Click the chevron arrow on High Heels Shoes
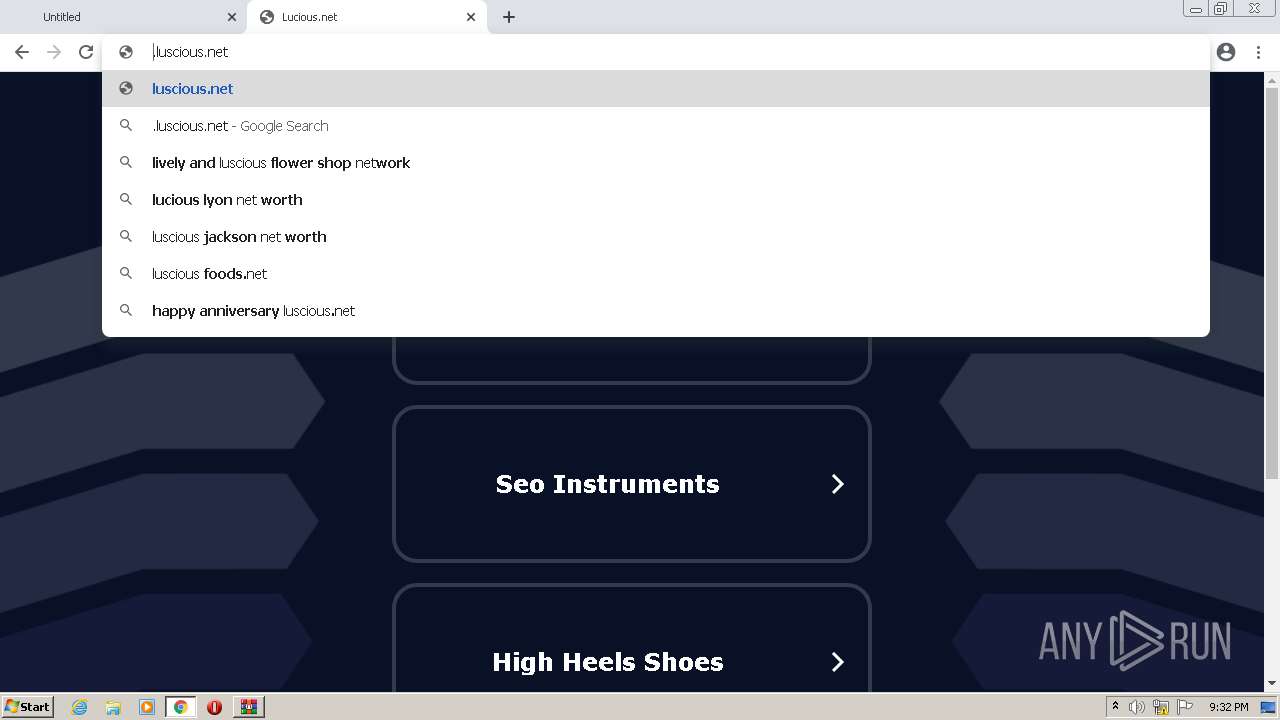The image size is (1280, 720). coord(838,662)
